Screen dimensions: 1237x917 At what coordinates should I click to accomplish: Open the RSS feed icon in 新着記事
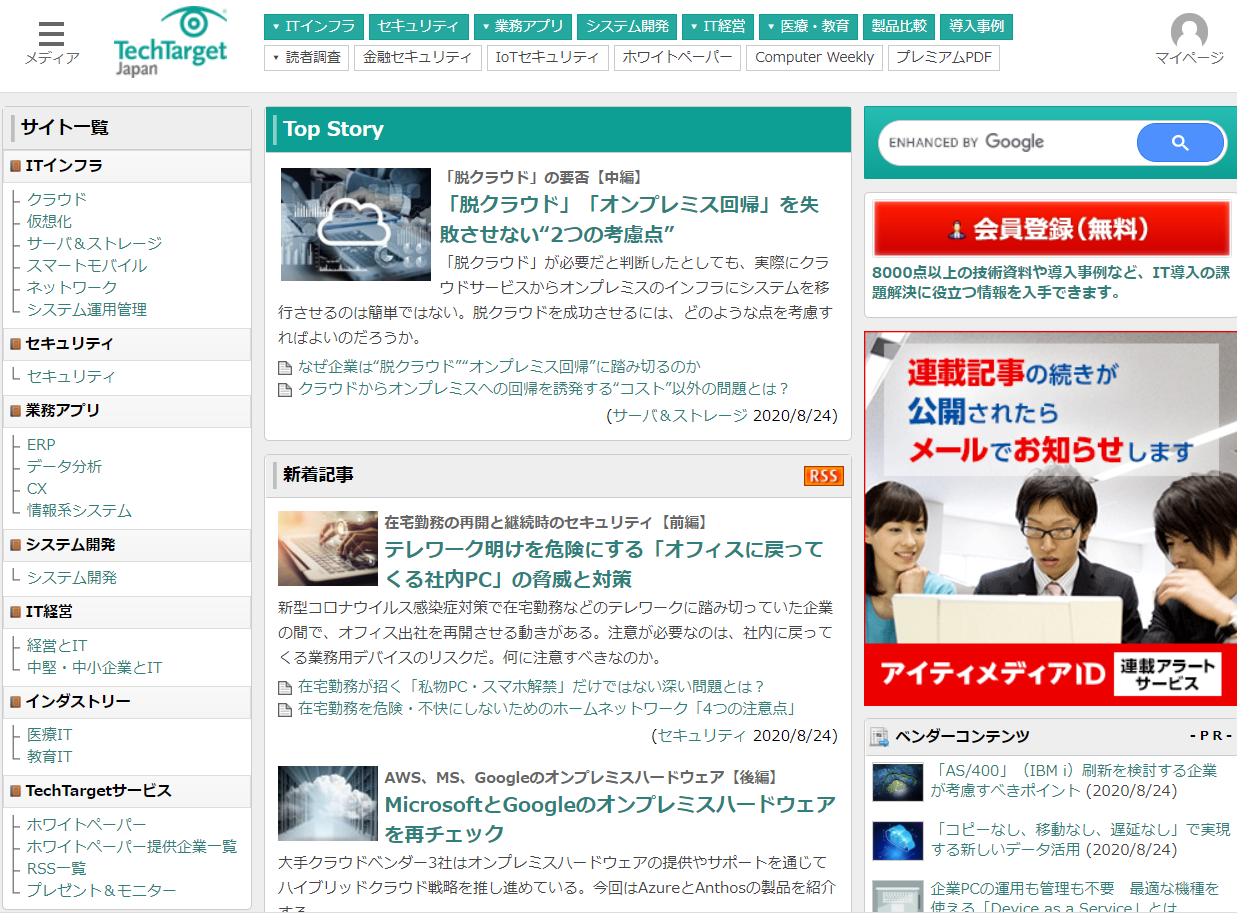tap(823, 476)
